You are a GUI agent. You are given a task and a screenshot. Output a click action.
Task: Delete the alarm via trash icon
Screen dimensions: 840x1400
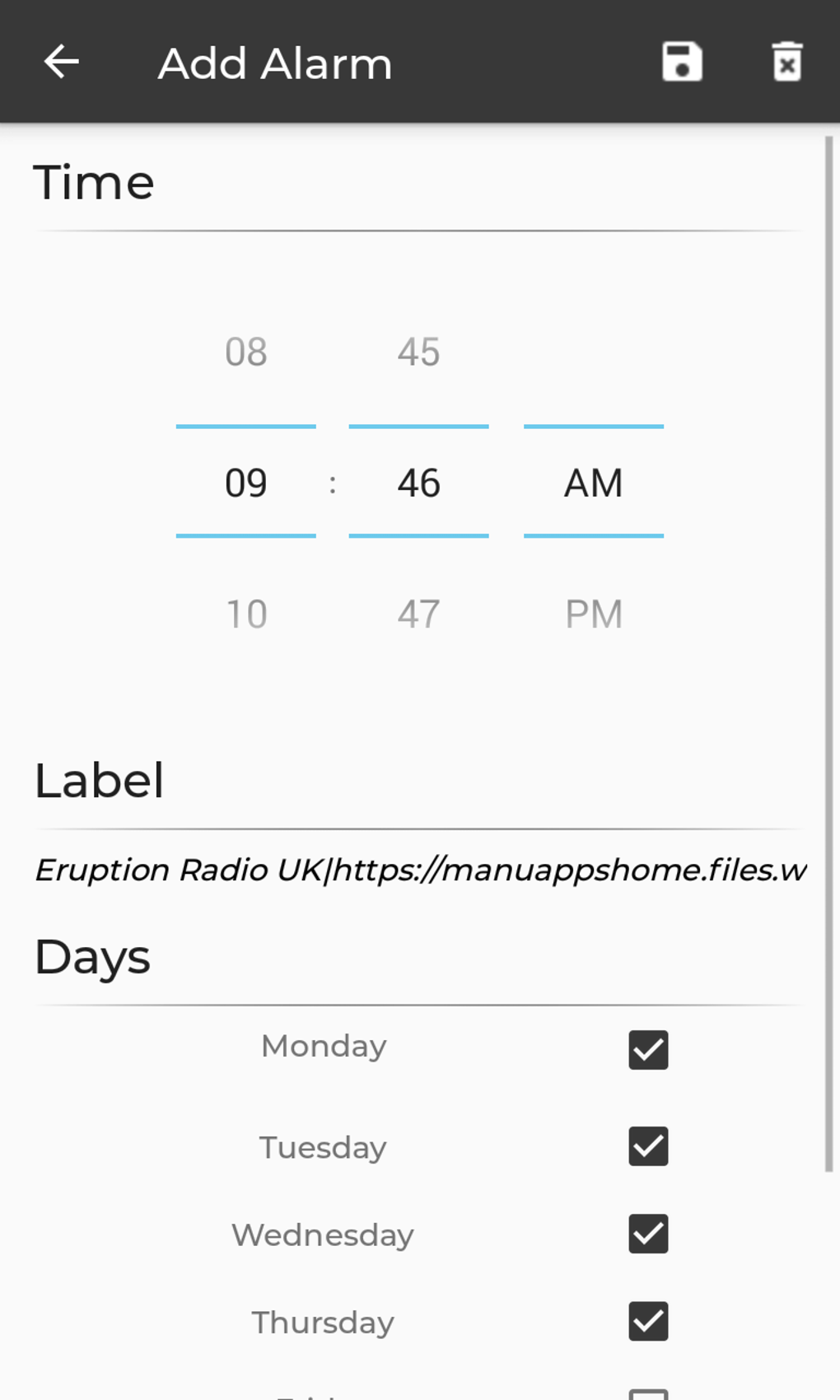point(787,62)
